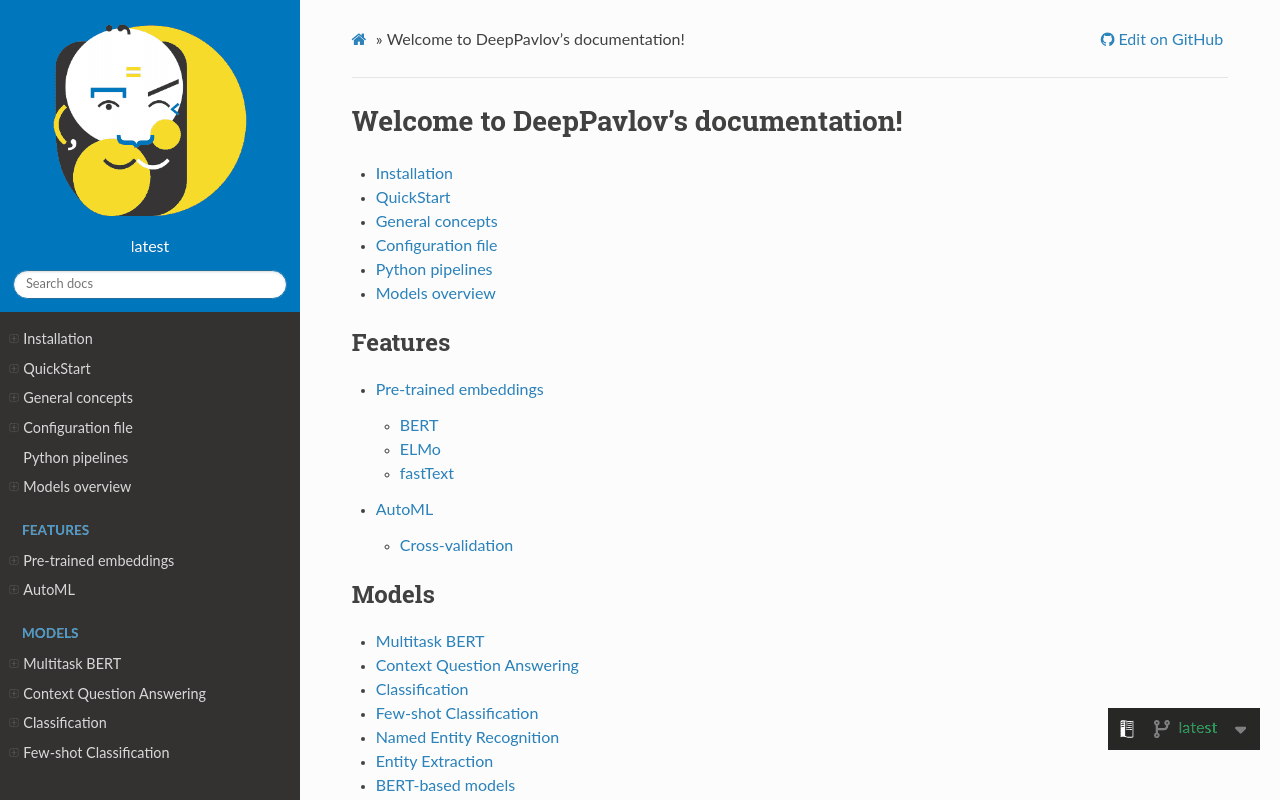
Task: Open the Cross-validation link
Action: [x=456, y=546]
